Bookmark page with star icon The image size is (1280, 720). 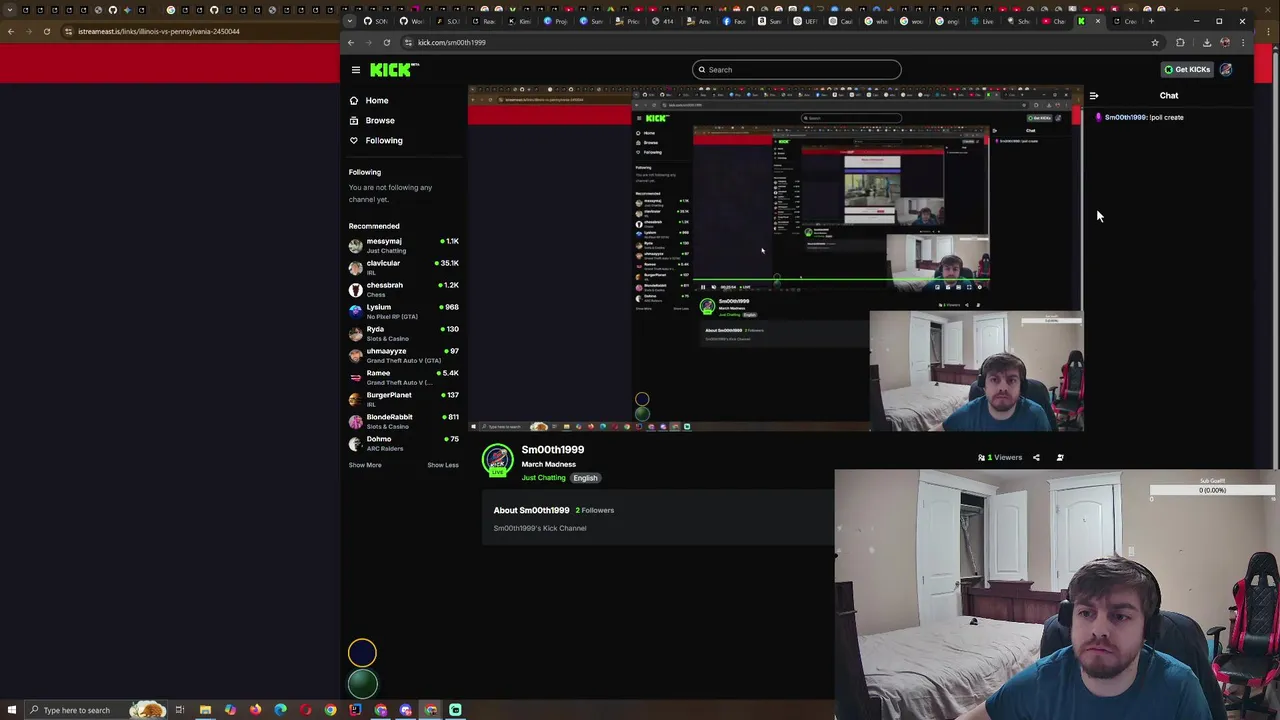[x=1155, y=42]
